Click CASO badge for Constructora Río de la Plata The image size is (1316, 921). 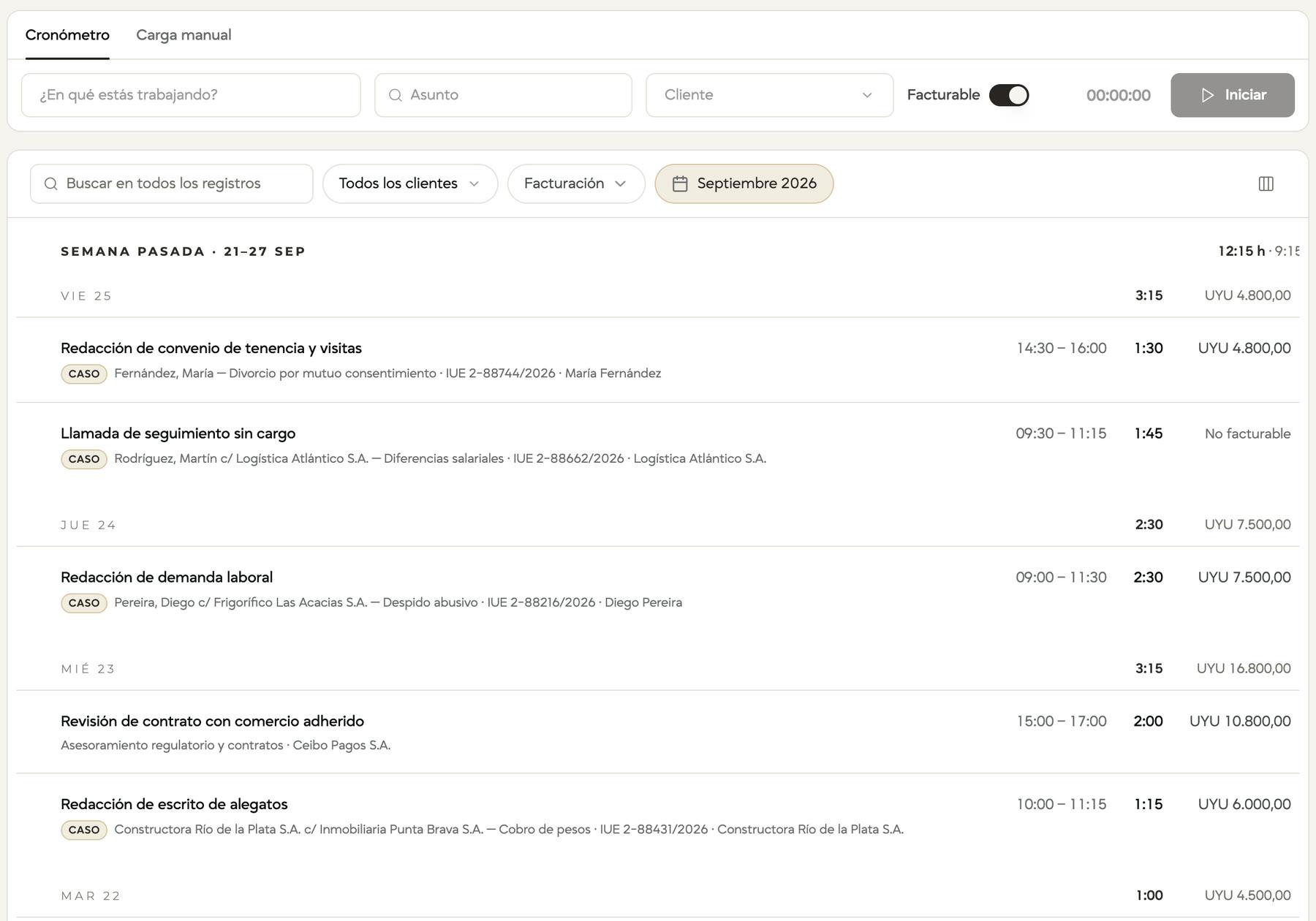[84, 830]
